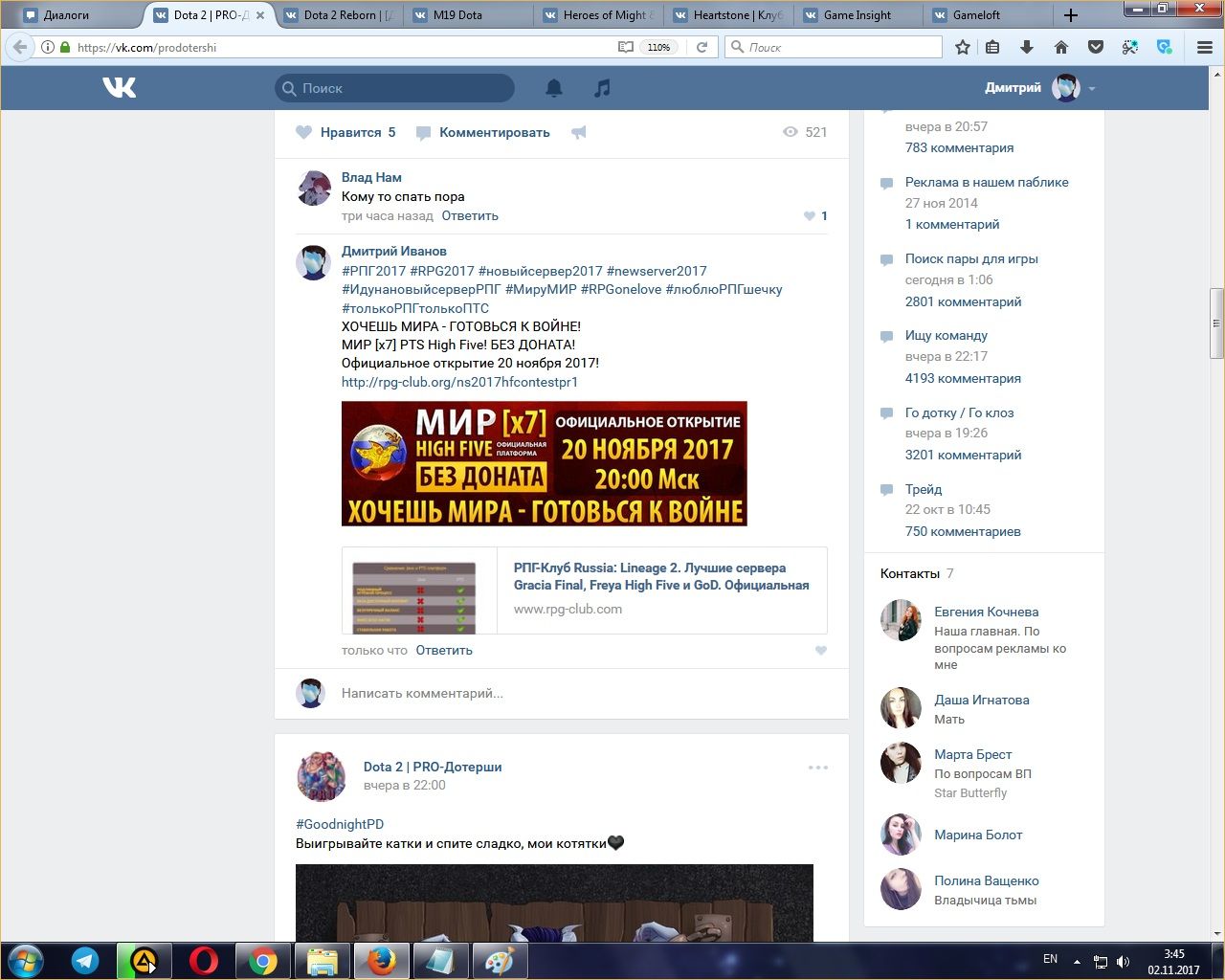The height and width of the screenshot is (980, 1225).
Task: Bookmark this page with star icon
Action: [x=963, y=47]
